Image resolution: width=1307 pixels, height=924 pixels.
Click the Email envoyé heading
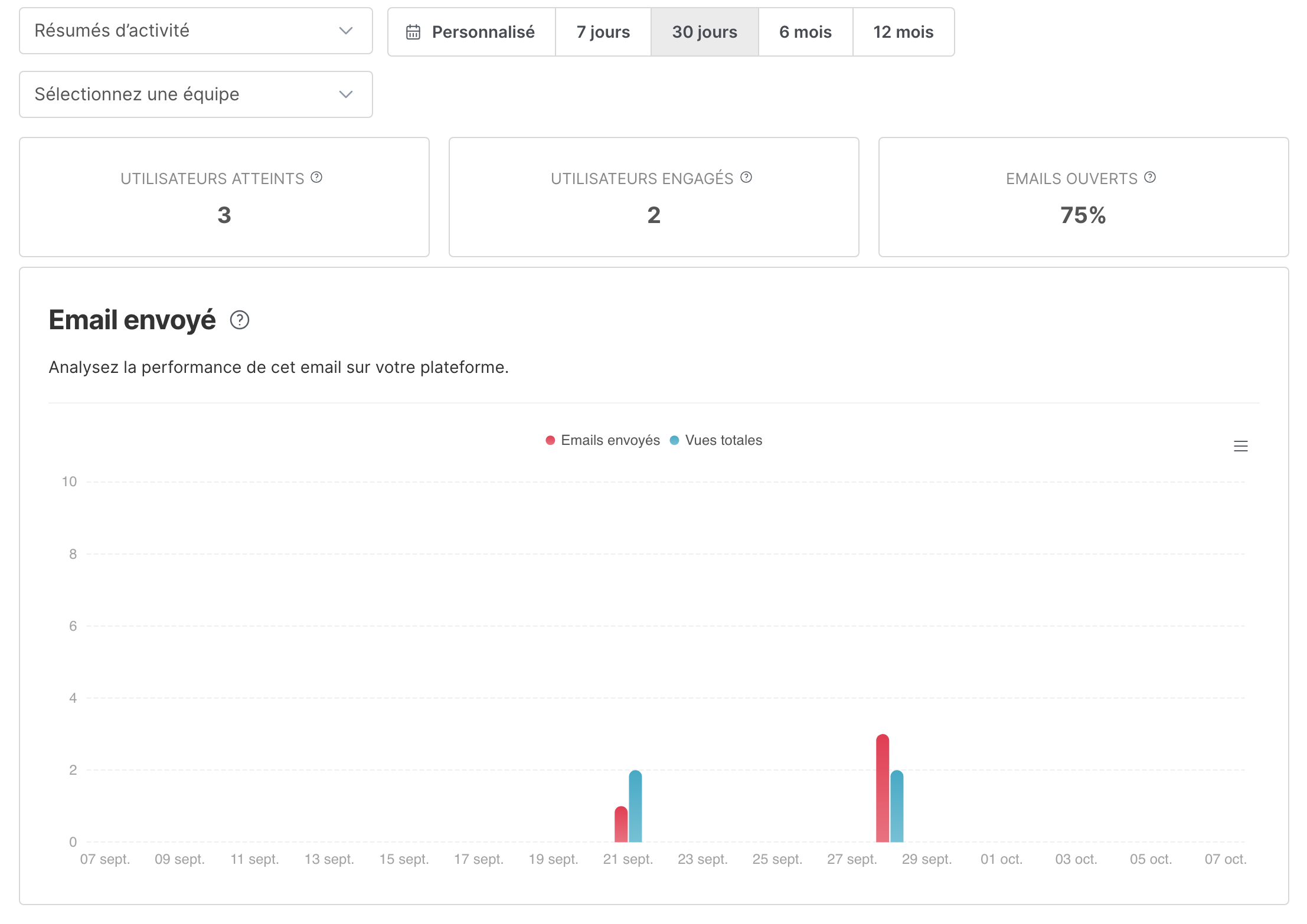click(x=132, y=320)
